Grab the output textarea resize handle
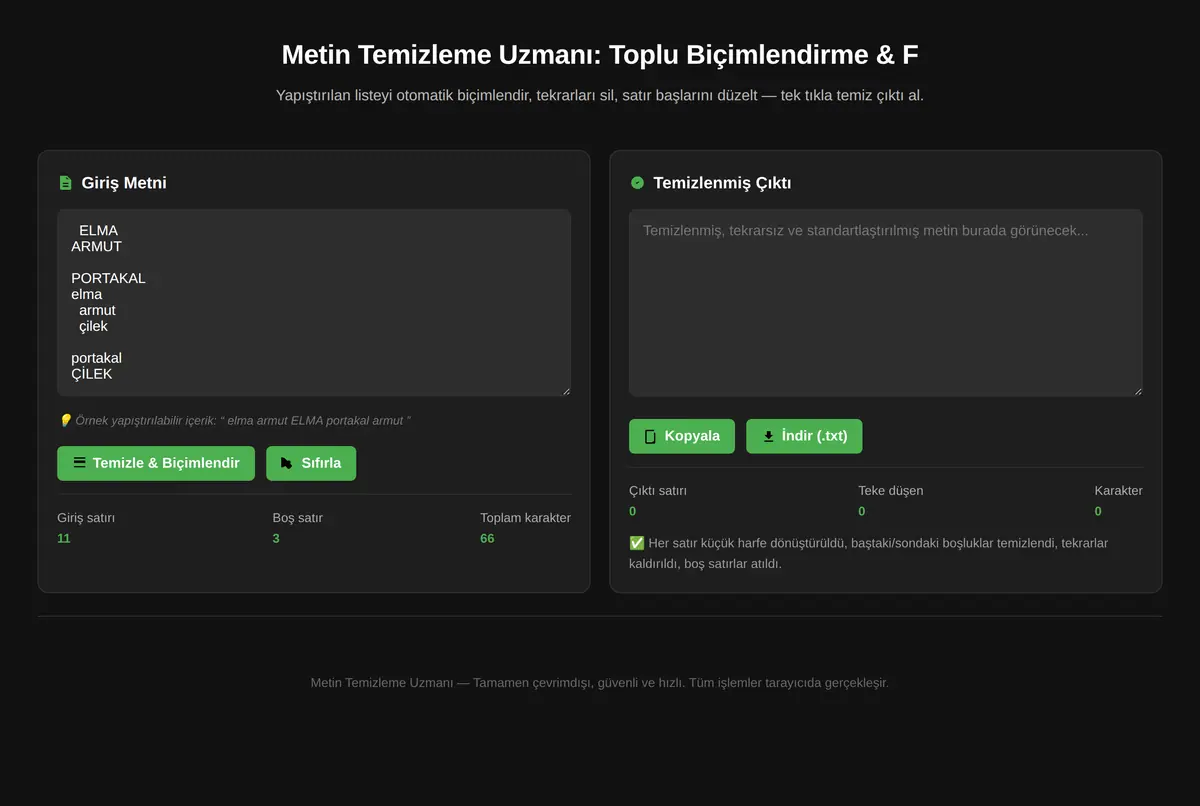 (1137, 391)
